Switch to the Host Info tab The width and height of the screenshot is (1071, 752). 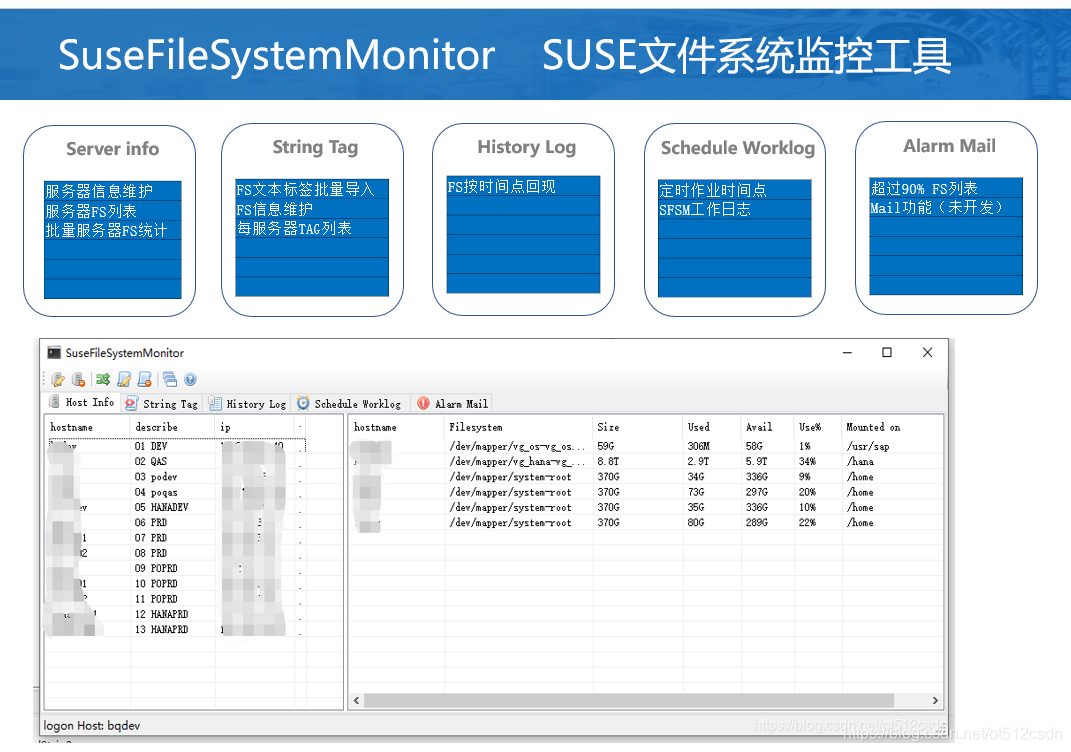(82, 402)
